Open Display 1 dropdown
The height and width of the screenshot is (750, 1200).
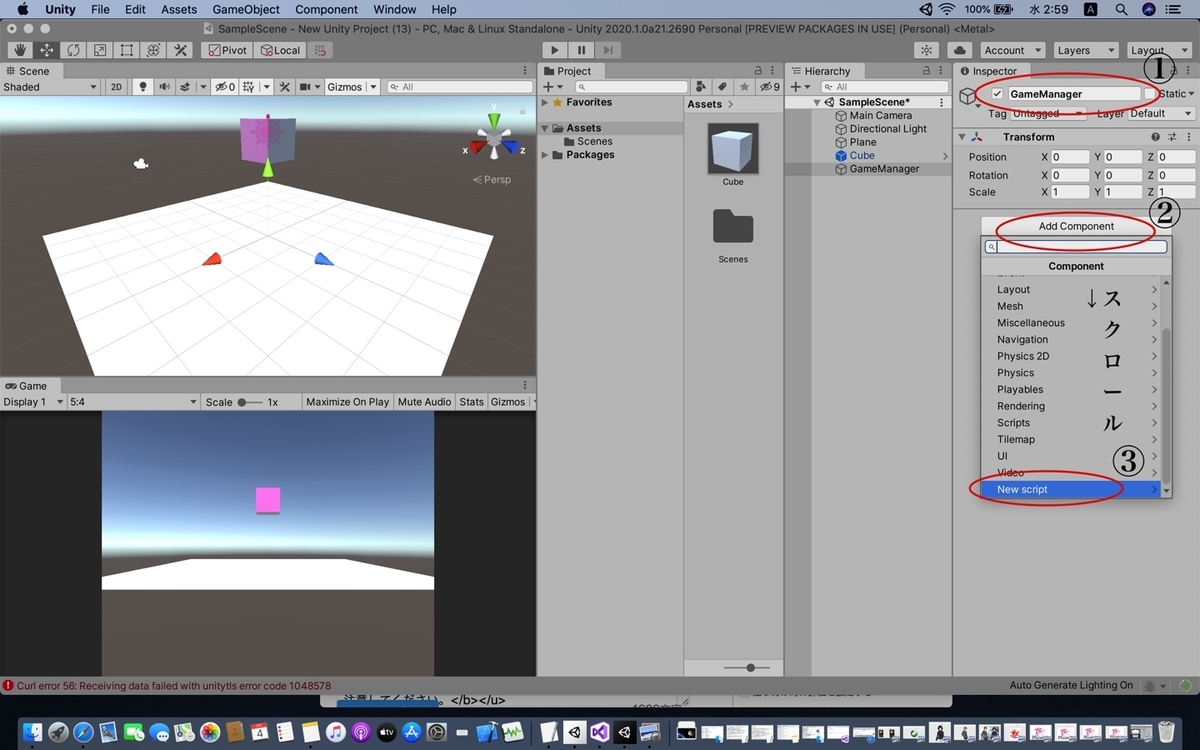tap(33, 402)
